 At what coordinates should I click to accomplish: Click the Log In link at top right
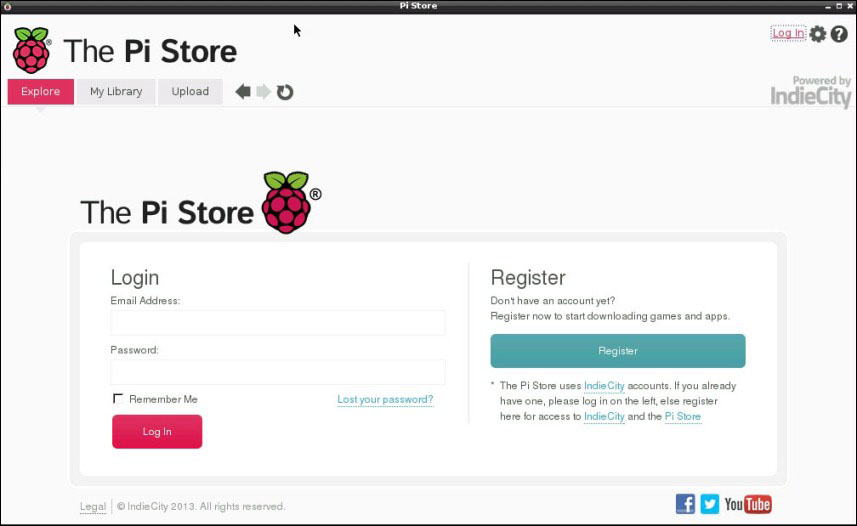[788, 33]
